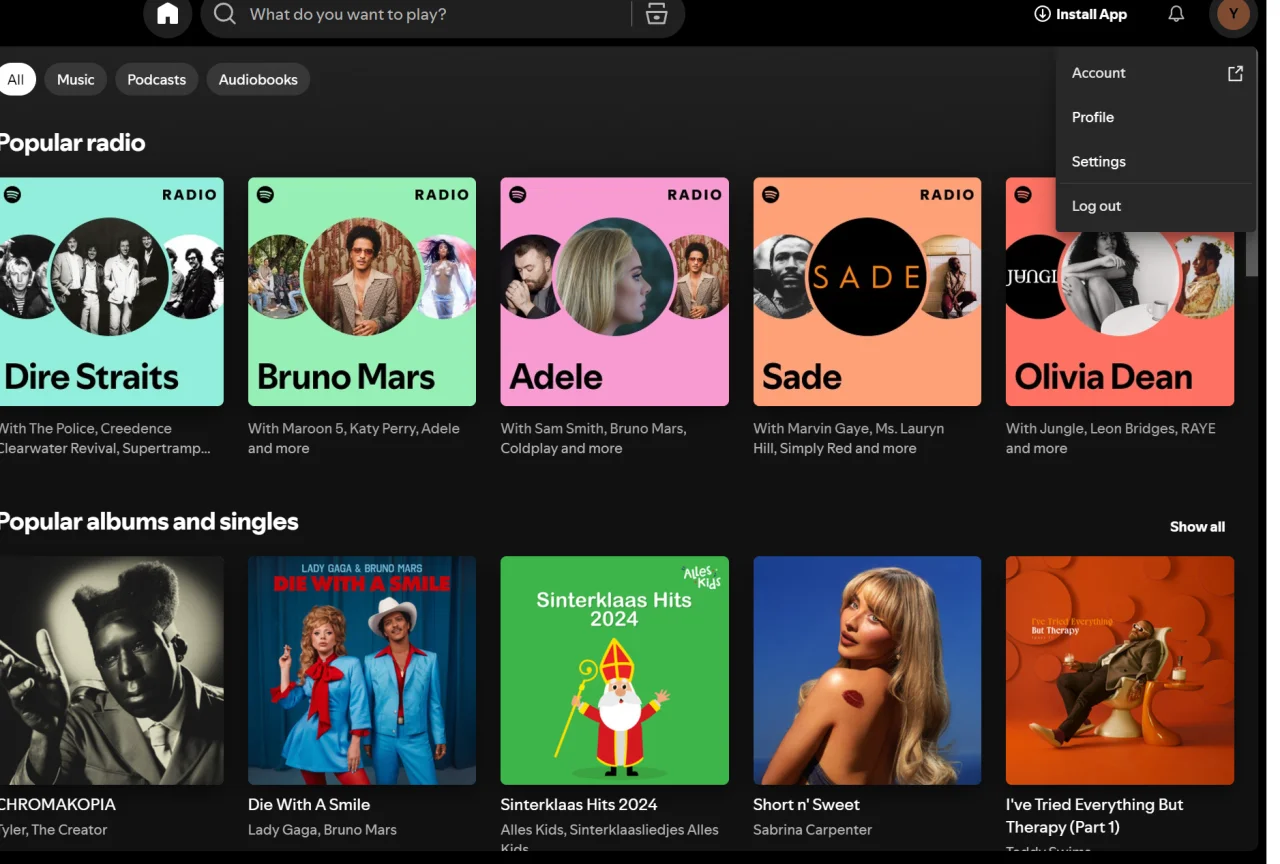Click Show all for popular albums
This screenshot has width=1280, height=864.
point(1197,527)
